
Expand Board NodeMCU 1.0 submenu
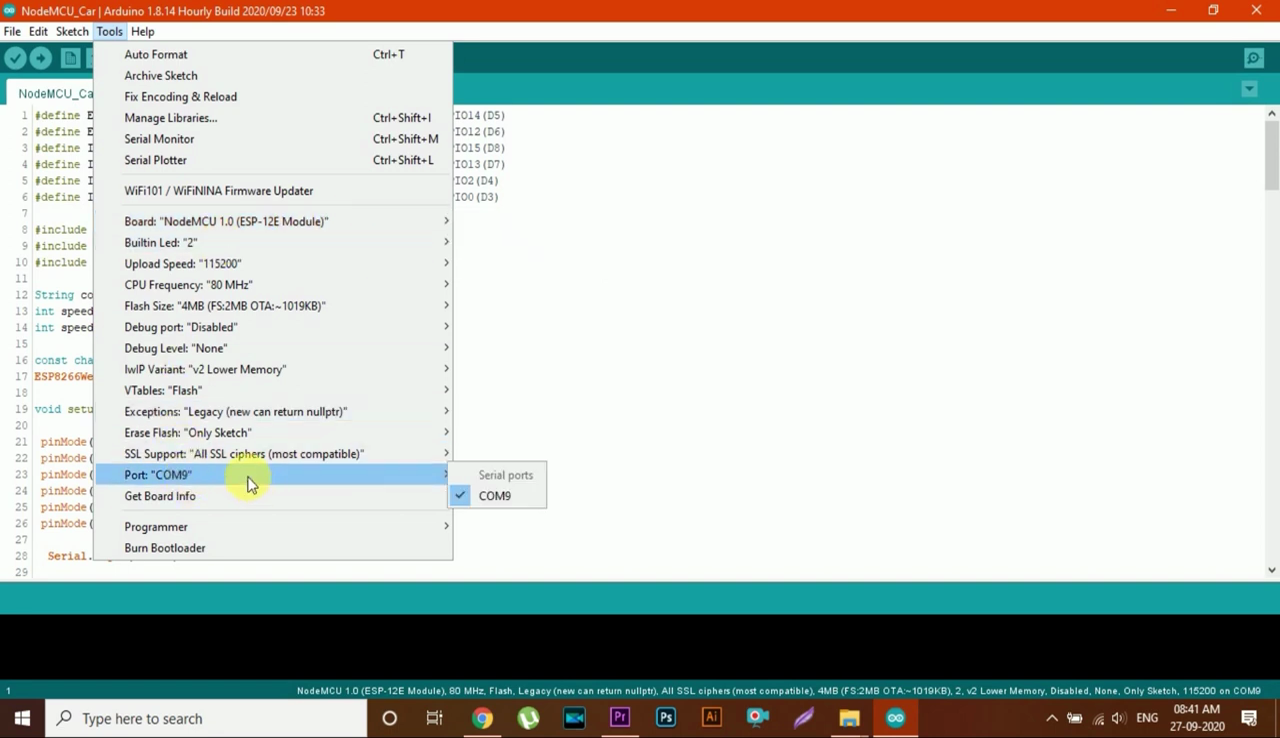pos(273,222)
